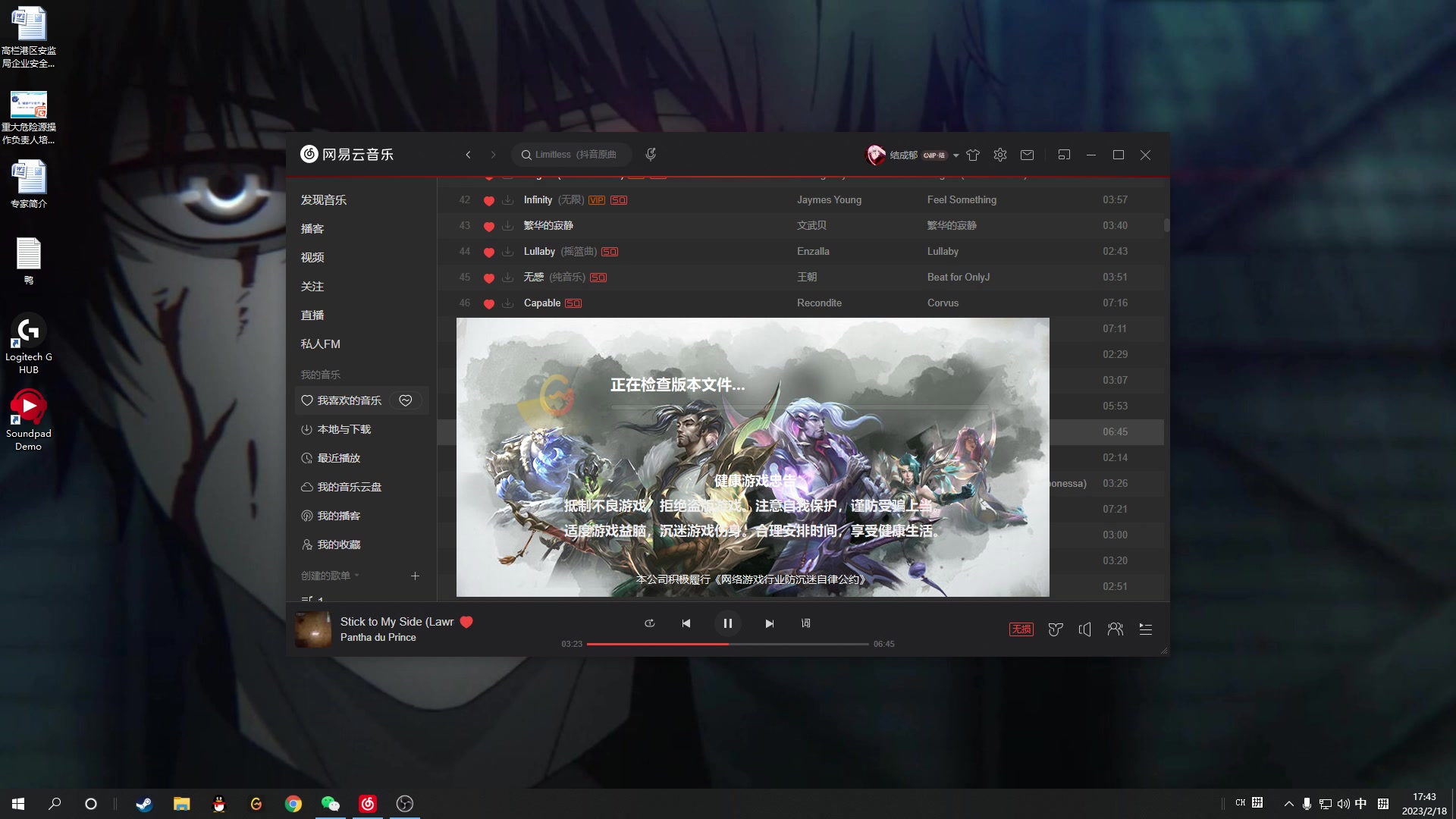Collapse the 创建的歌单 section
This screenshot has width=1456, height=819.
(356, 576)
